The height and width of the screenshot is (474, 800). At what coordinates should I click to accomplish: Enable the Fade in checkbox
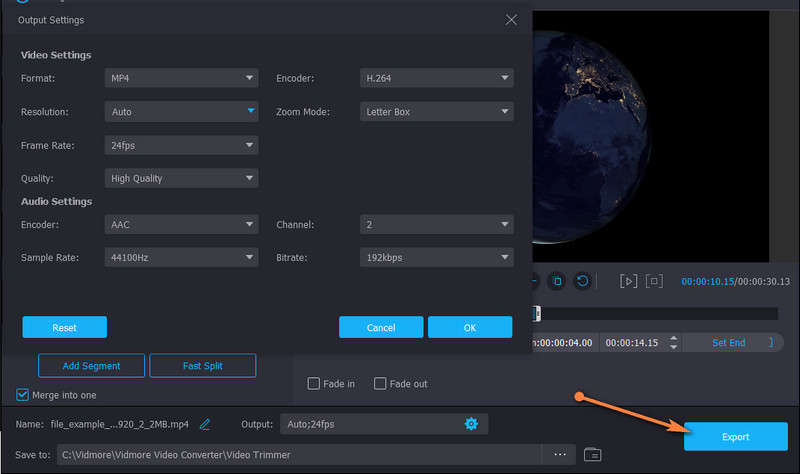[x=314, y=383]
